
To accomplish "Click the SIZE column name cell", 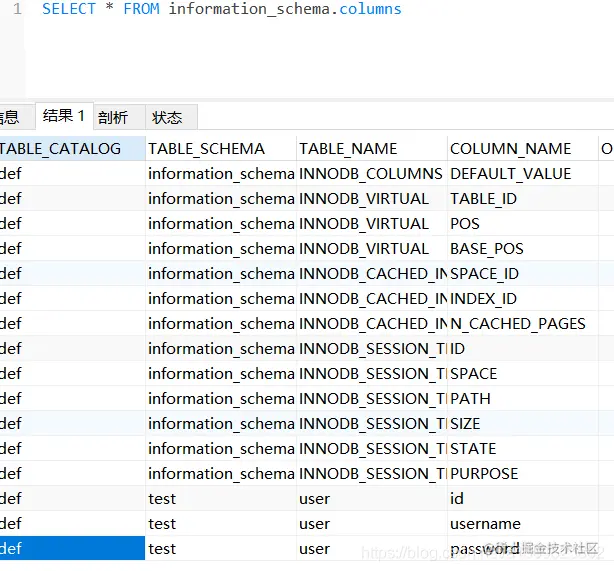I will (522, 424).
